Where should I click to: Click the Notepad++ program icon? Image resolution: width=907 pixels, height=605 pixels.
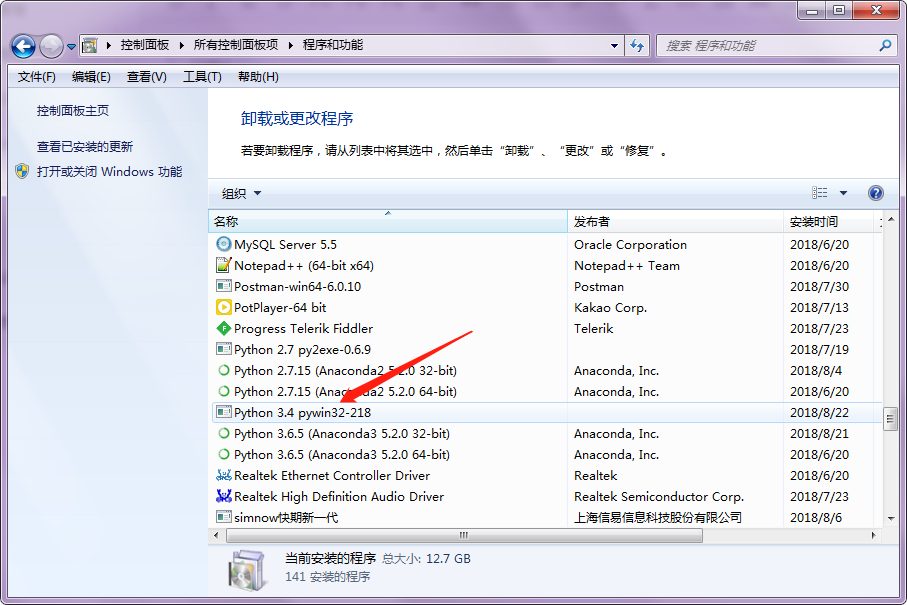click(223, 265)
